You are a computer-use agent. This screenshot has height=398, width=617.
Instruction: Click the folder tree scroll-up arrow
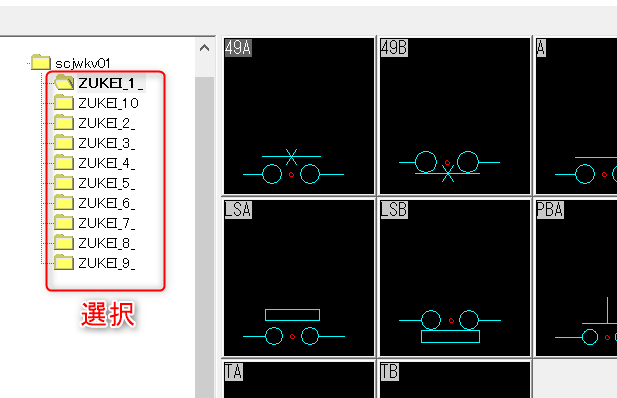tap(204, 48)
